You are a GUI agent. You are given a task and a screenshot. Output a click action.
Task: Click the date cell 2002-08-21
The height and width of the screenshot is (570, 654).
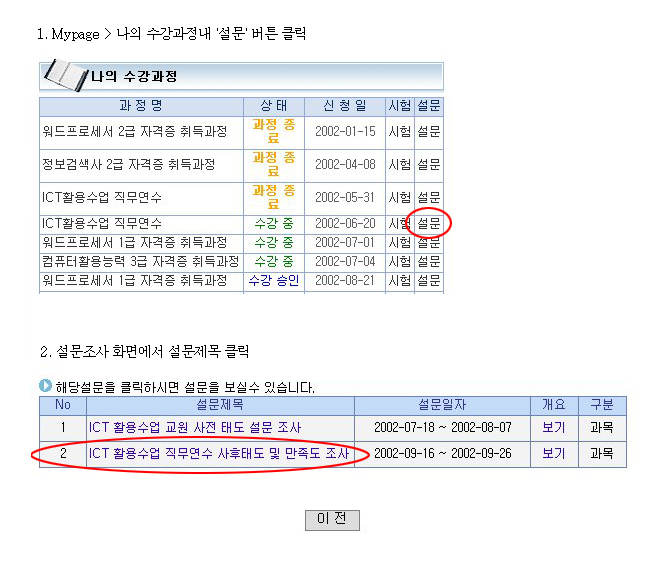tap(345, 281)
